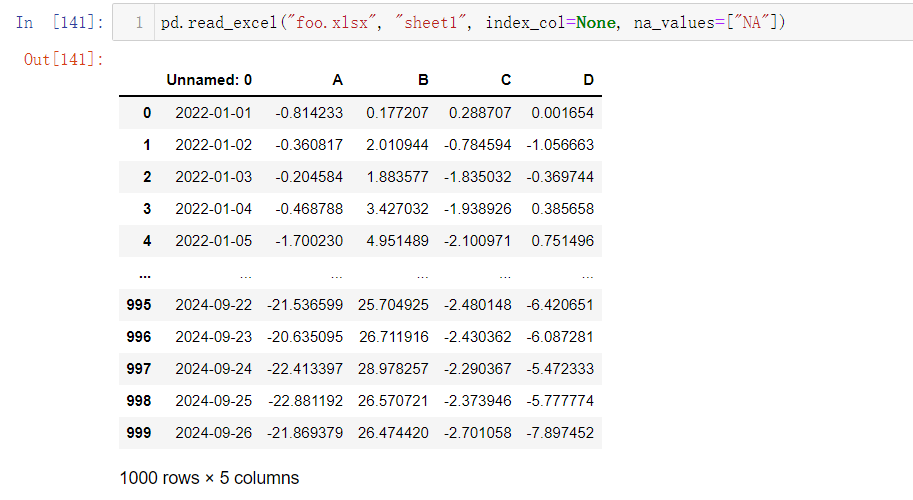This screenshot has height=500, width=913.
Task: Click value -6.420651
Action: click(560, 305)
